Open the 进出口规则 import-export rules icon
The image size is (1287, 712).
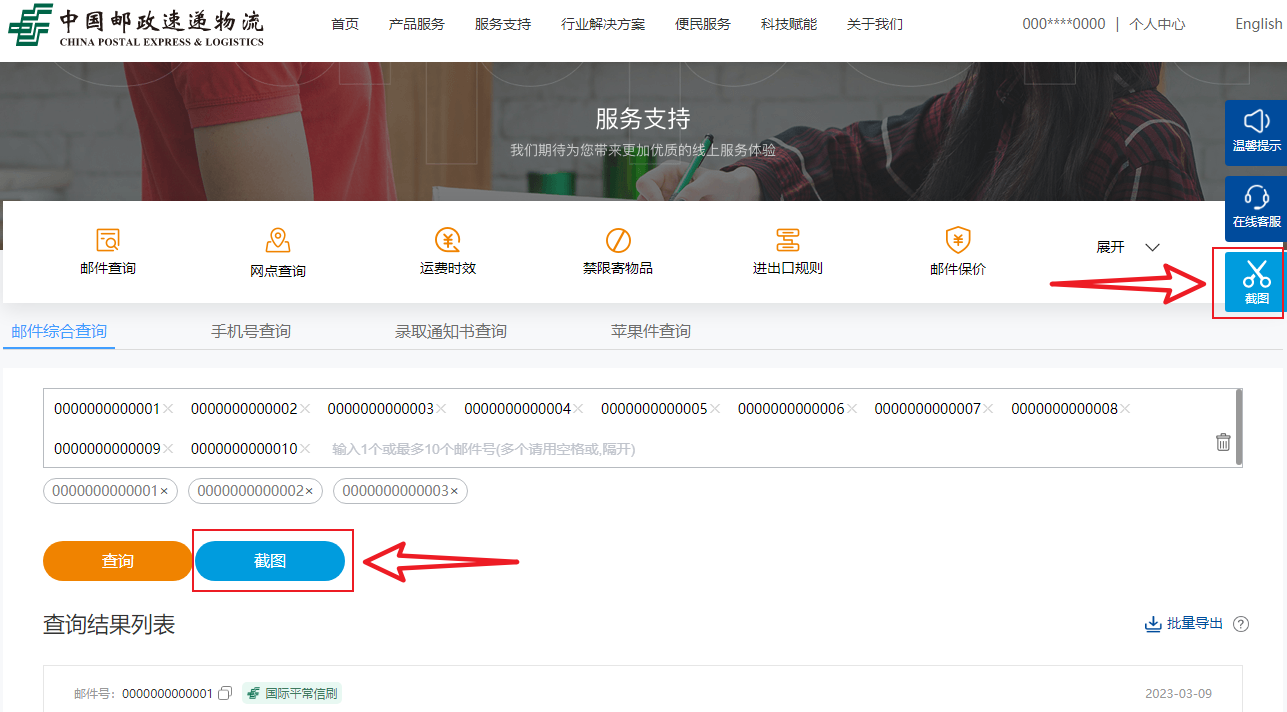788,240
